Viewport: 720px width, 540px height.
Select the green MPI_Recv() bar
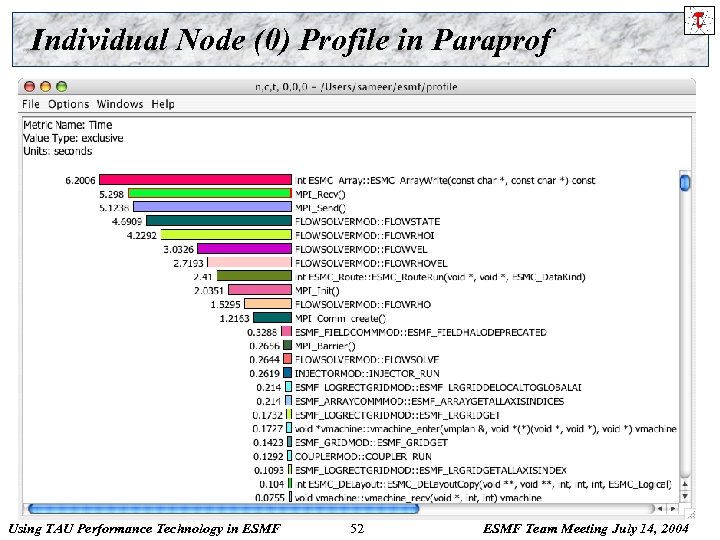tap(210, 193)
